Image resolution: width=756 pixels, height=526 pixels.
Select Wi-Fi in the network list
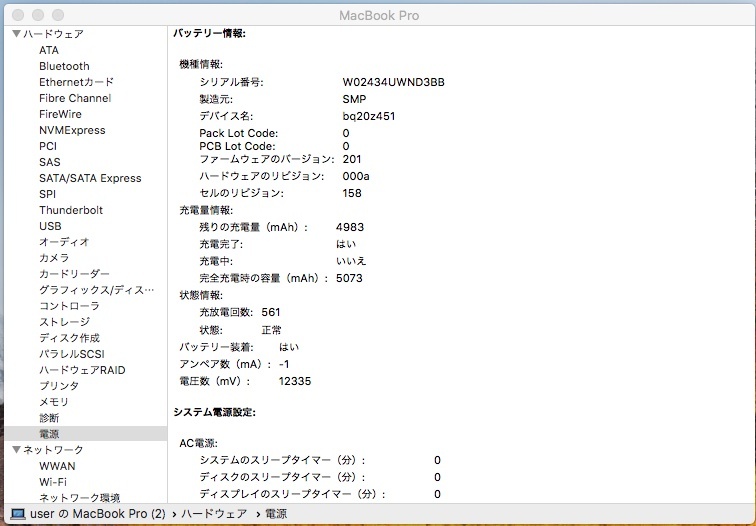click(x=53, y=482)
